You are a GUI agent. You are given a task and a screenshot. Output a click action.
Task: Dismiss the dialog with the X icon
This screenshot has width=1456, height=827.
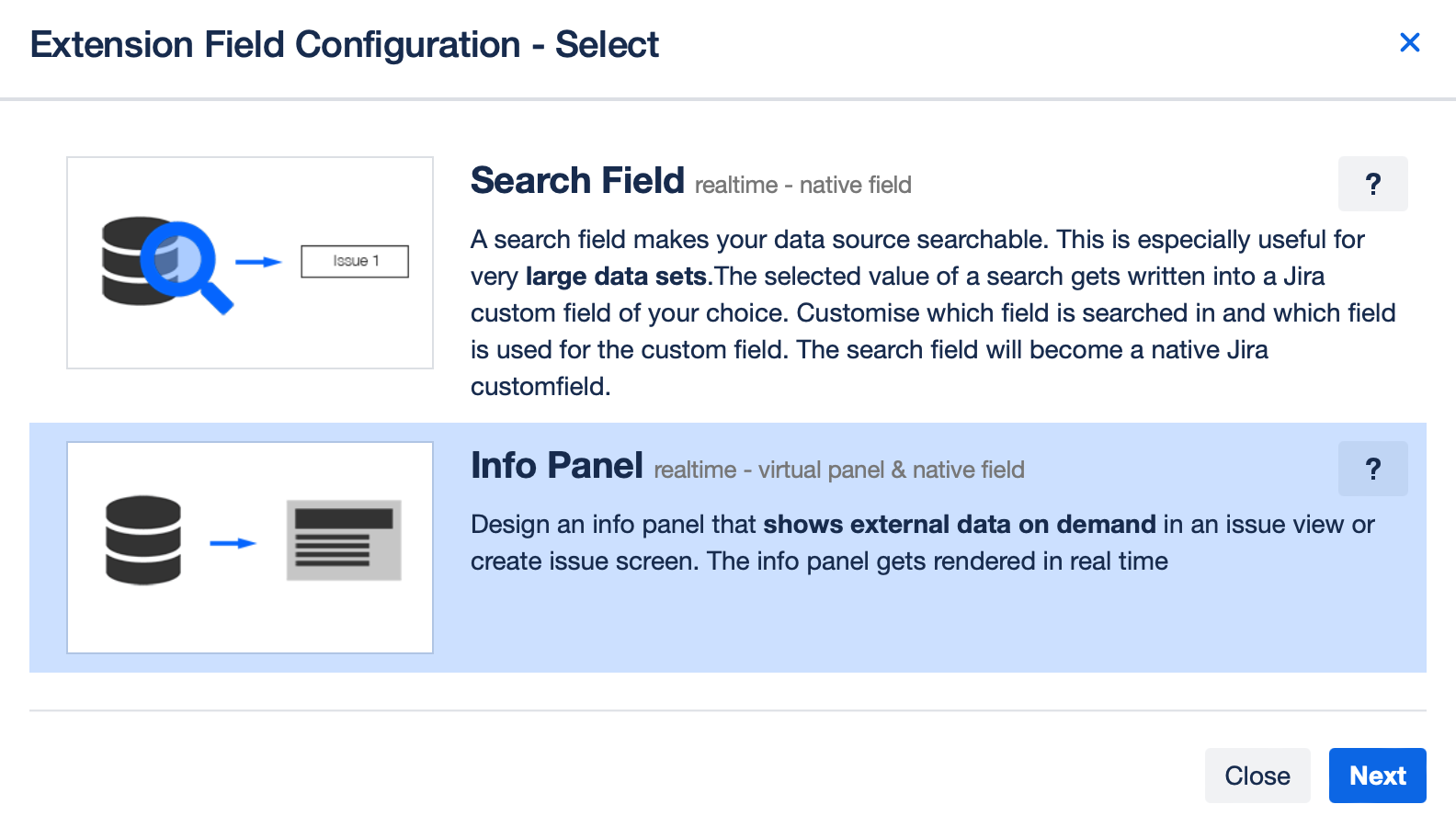tap(1409, 42)
